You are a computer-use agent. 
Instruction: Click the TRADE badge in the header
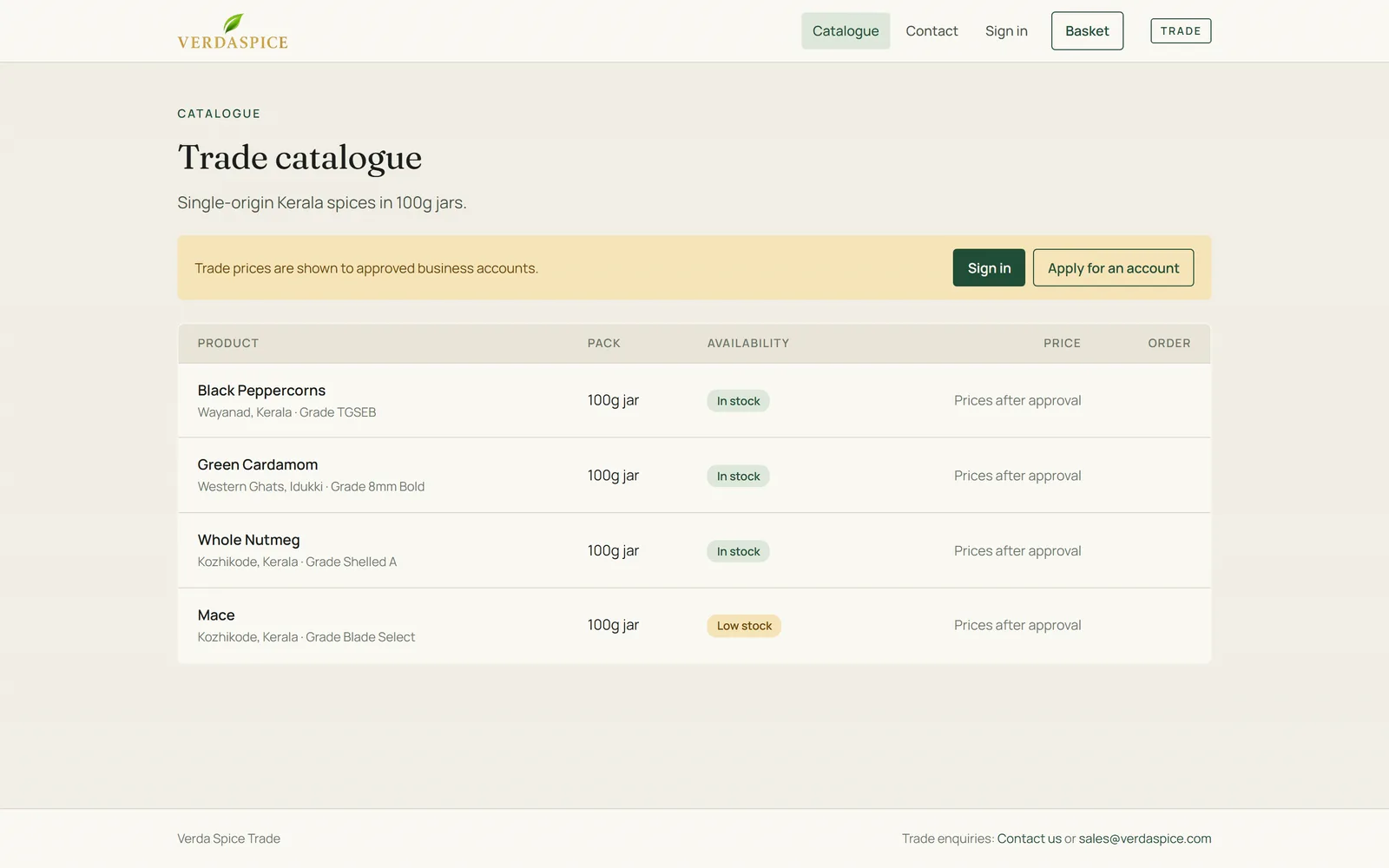point(1181,31)
